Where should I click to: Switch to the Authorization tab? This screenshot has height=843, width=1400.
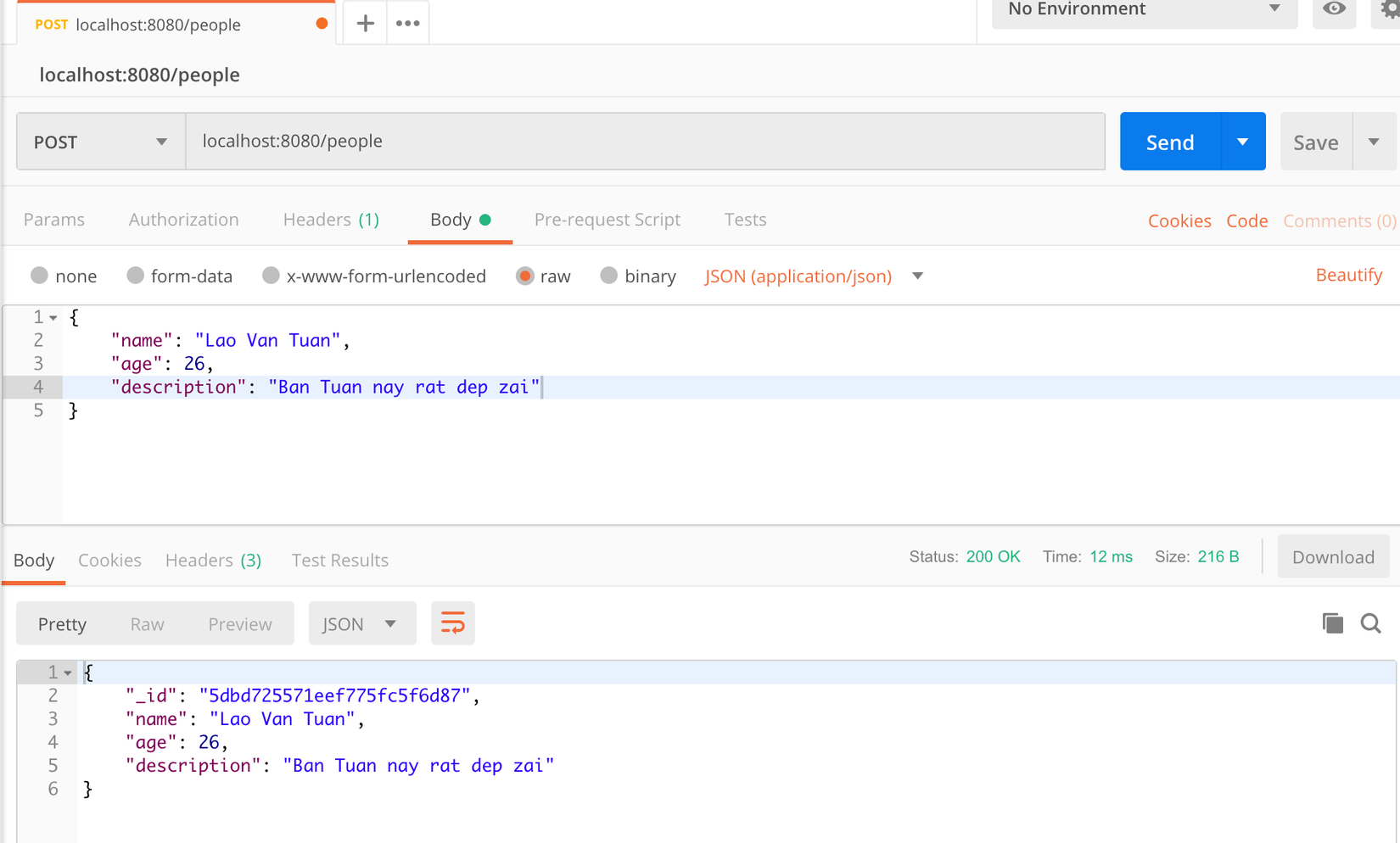pos(183,220)
